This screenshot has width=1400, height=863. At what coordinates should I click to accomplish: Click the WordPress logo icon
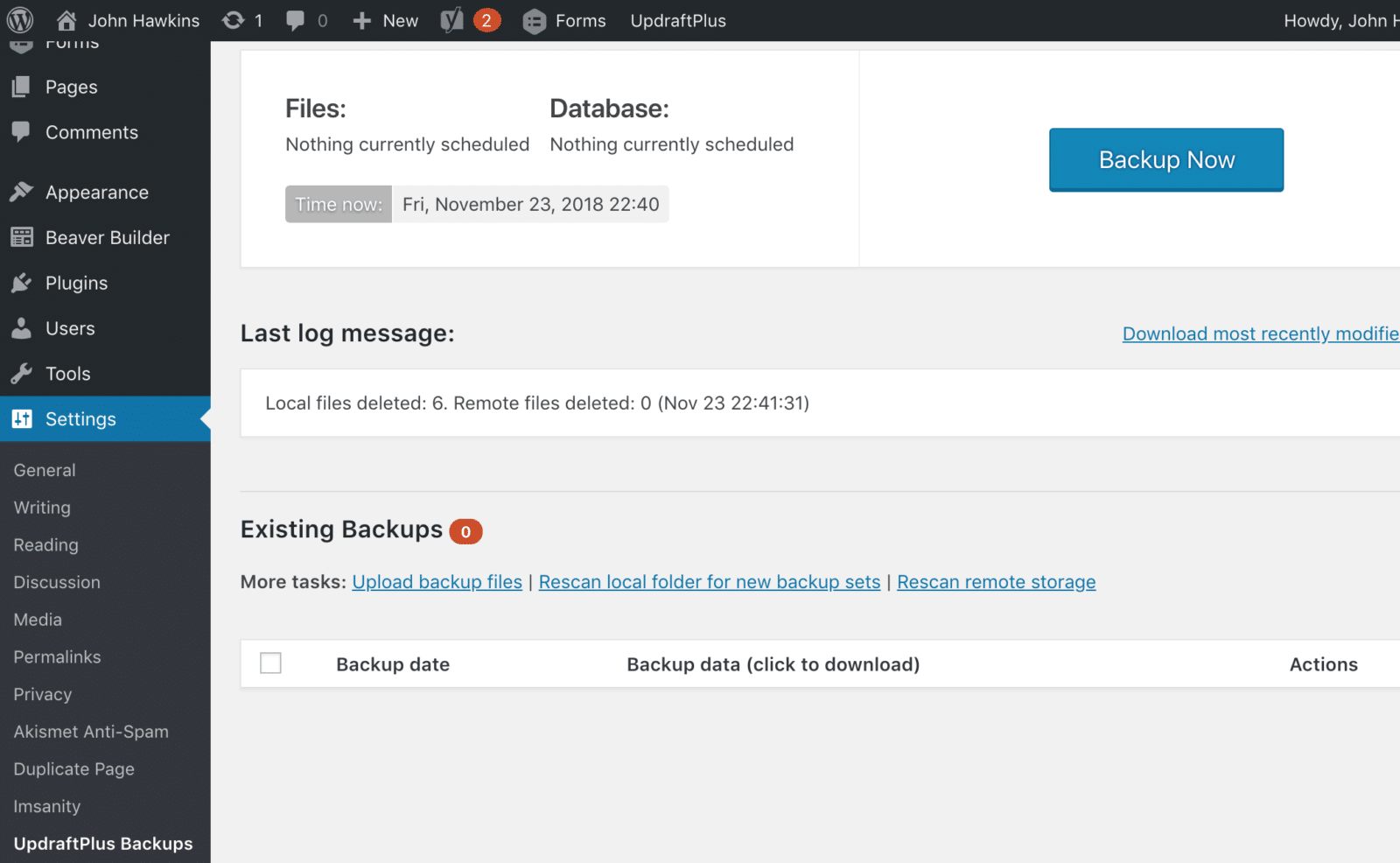20,20
